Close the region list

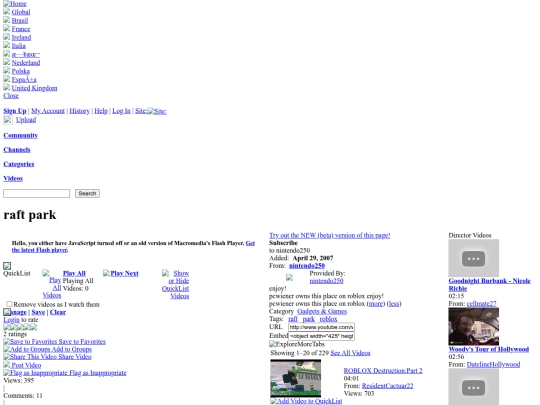(x=11, y=96)
